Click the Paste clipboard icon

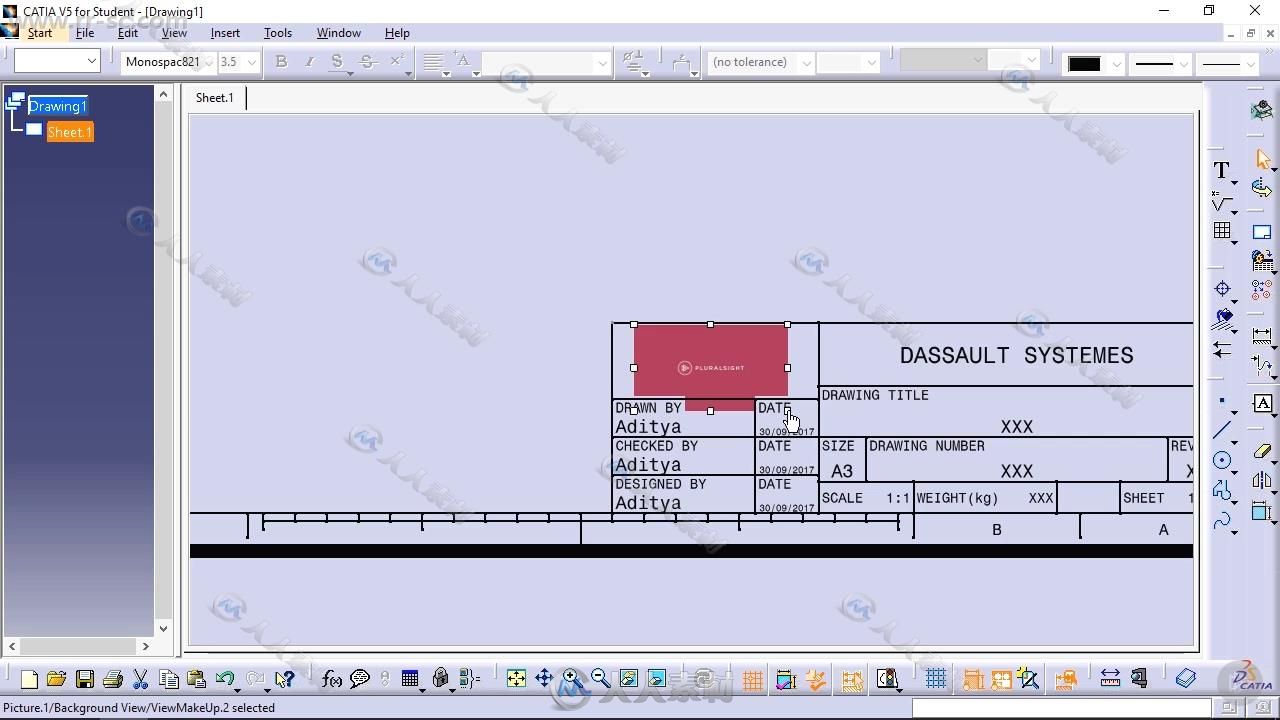(197, 679)
